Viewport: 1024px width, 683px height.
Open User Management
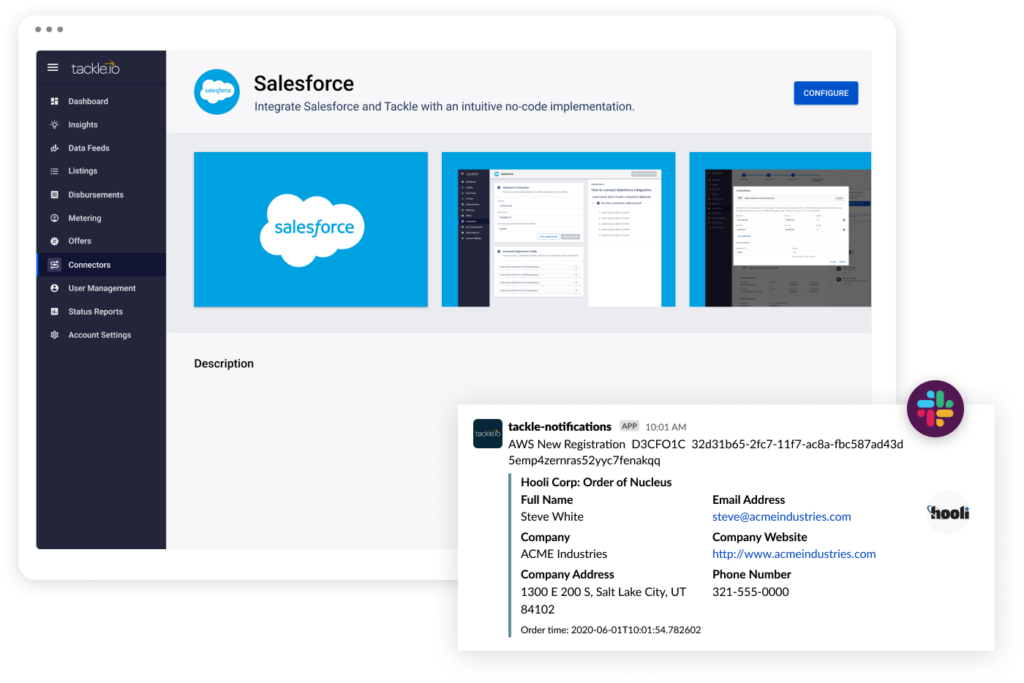101,288
